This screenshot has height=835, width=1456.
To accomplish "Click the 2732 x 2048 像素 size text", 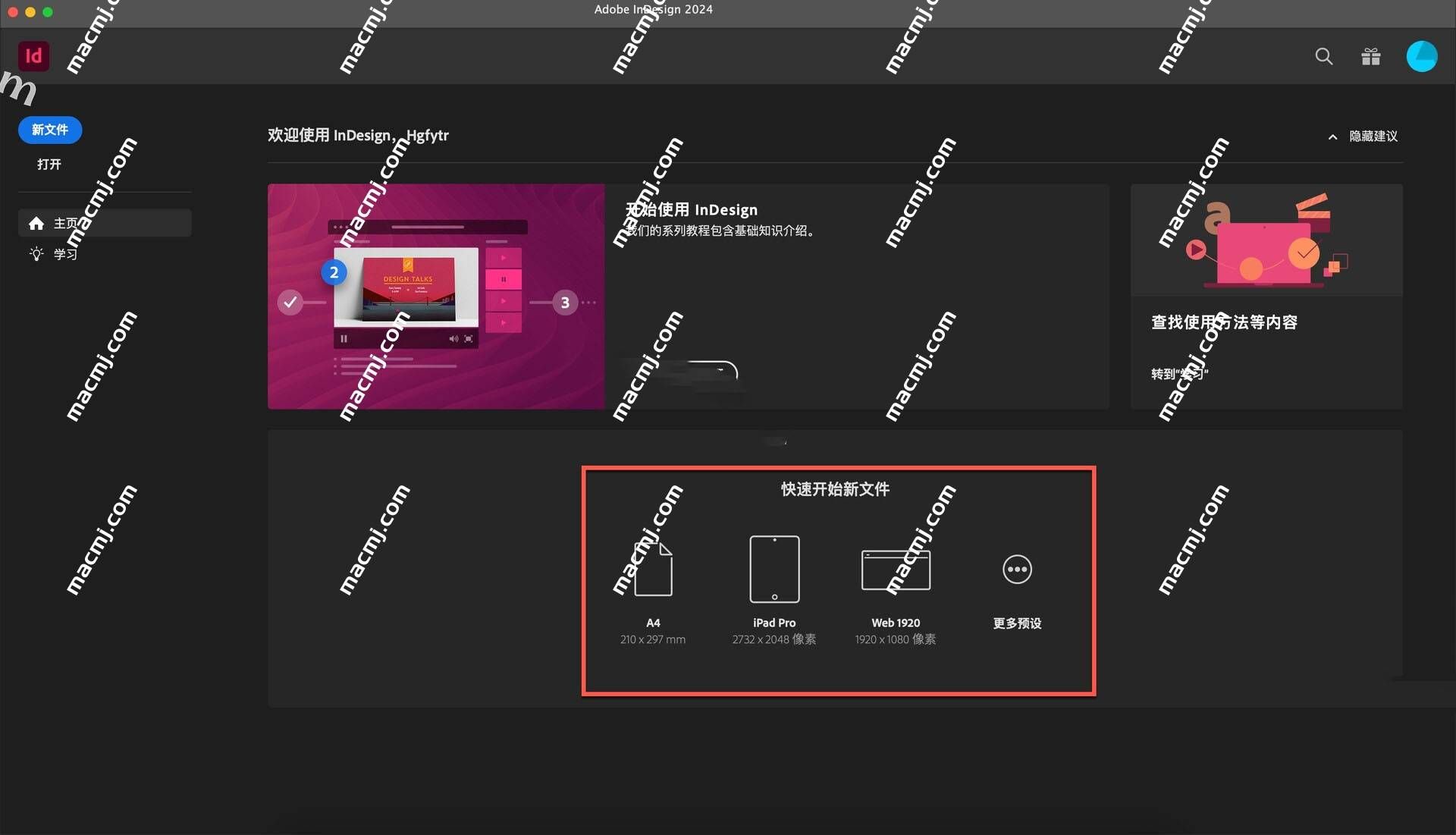I will click(774, 640).
